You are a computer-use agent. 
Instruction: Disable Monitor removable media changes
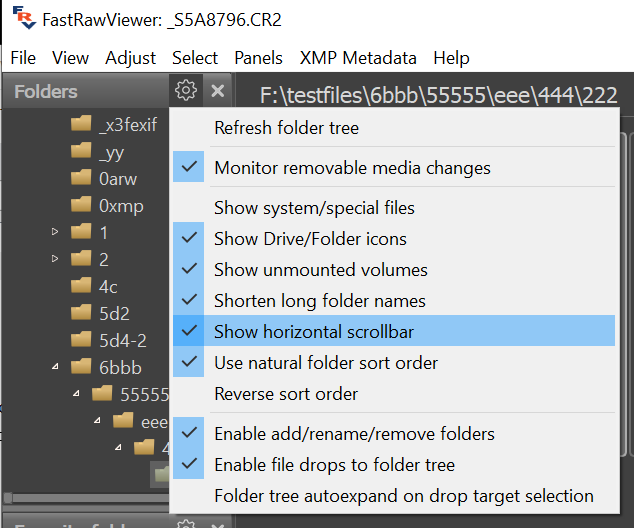coord(352,168)
